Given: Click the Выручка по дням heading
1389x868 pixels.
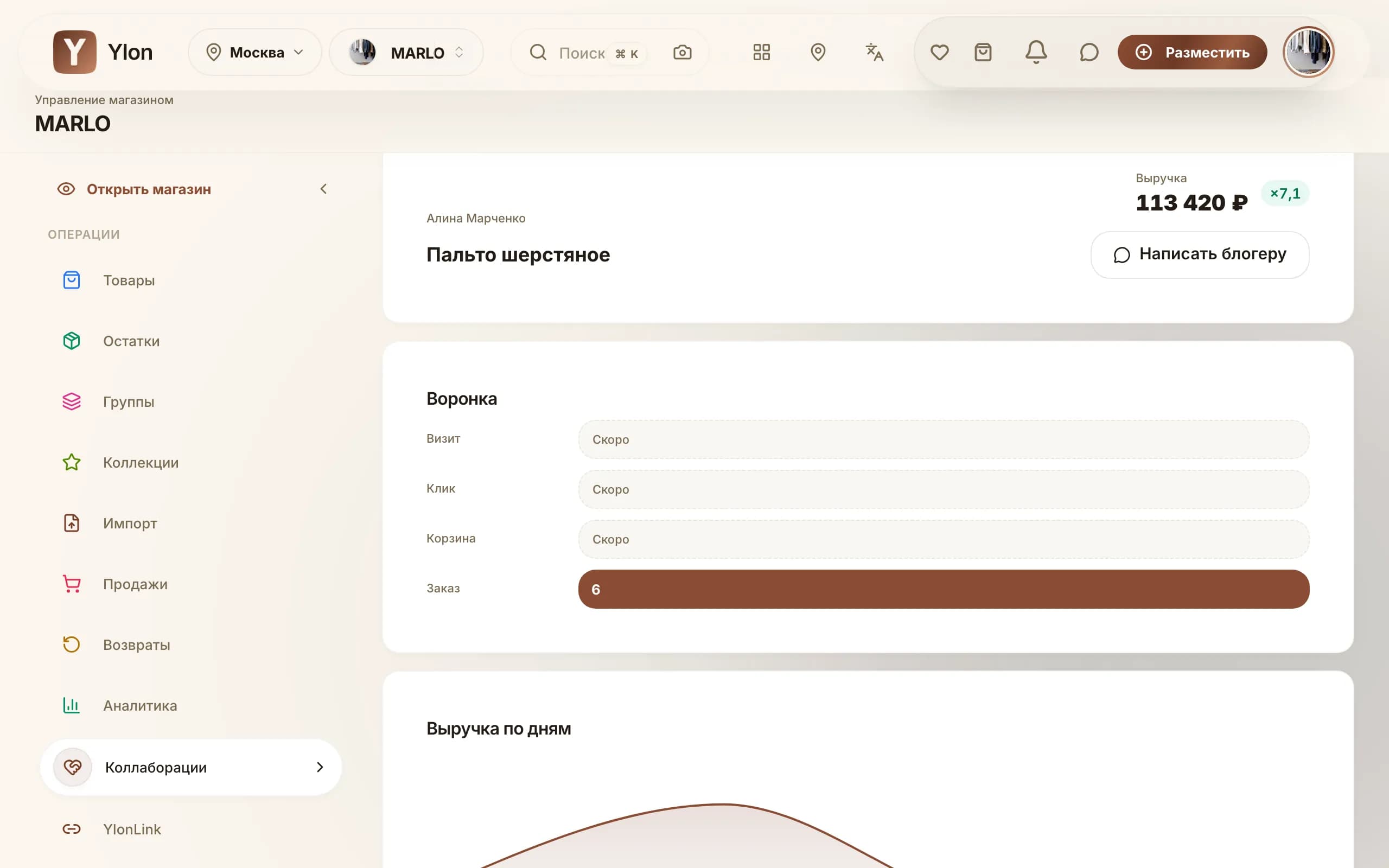Looking at the screenshot, I should click(498, 729).
